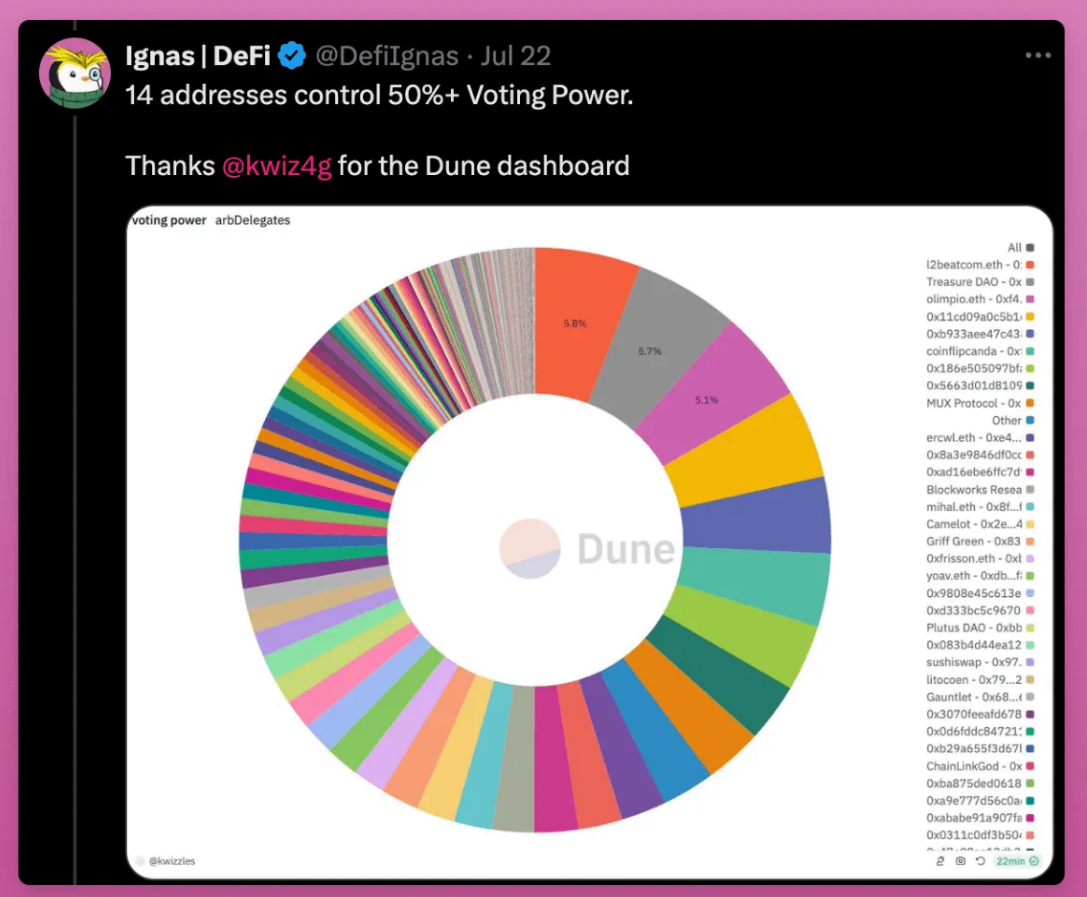Click the Plutus DAO legend entry

980,628
